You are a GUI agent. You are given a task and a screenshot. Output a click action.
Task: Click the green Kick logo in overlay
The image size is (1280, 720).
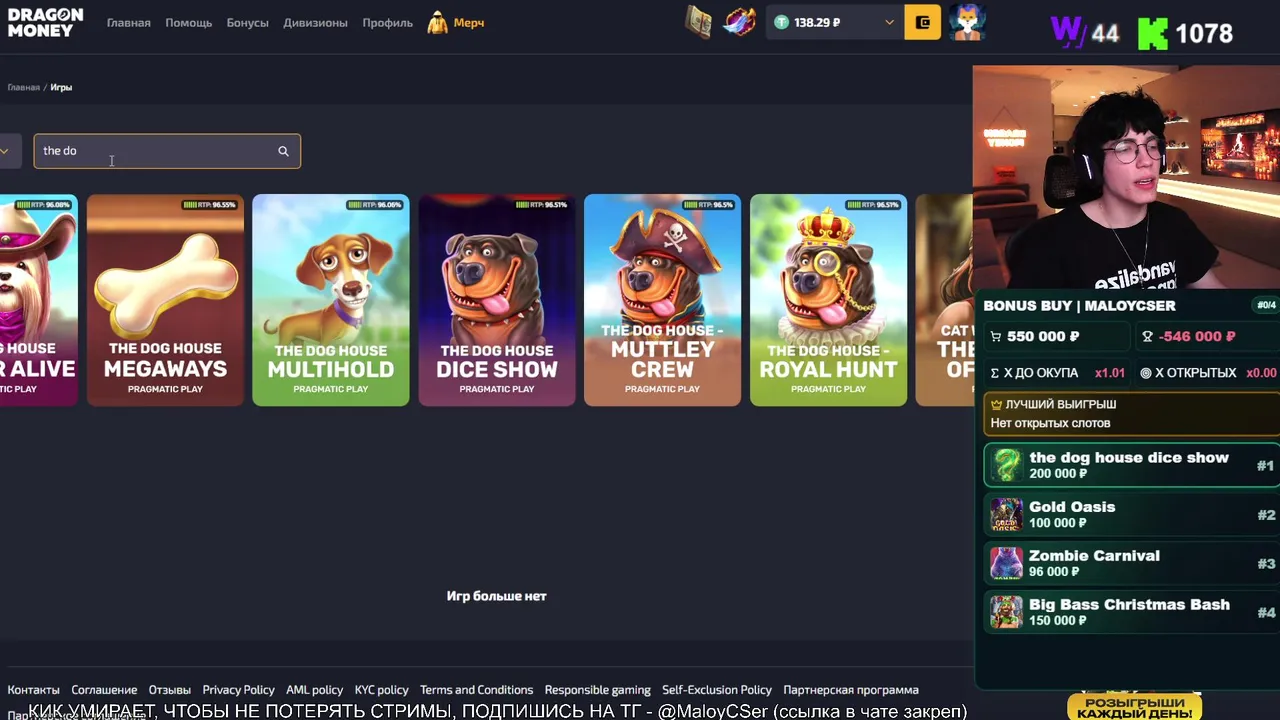point(1153,33)
